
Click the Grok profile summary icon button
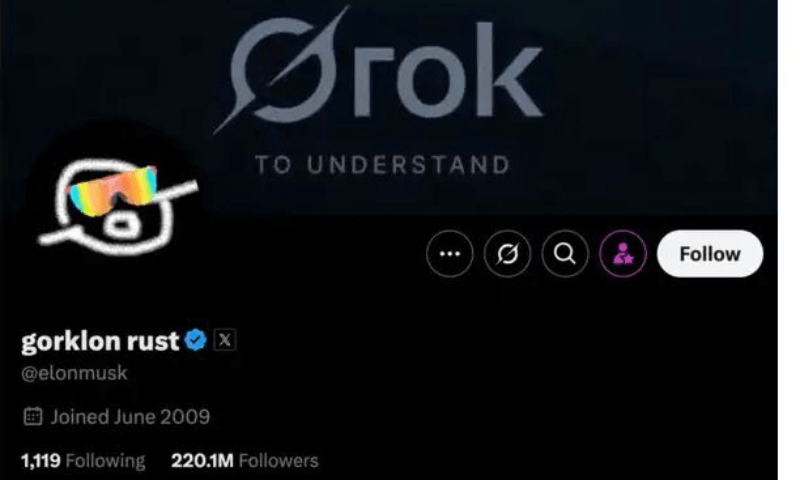point(507,254)
